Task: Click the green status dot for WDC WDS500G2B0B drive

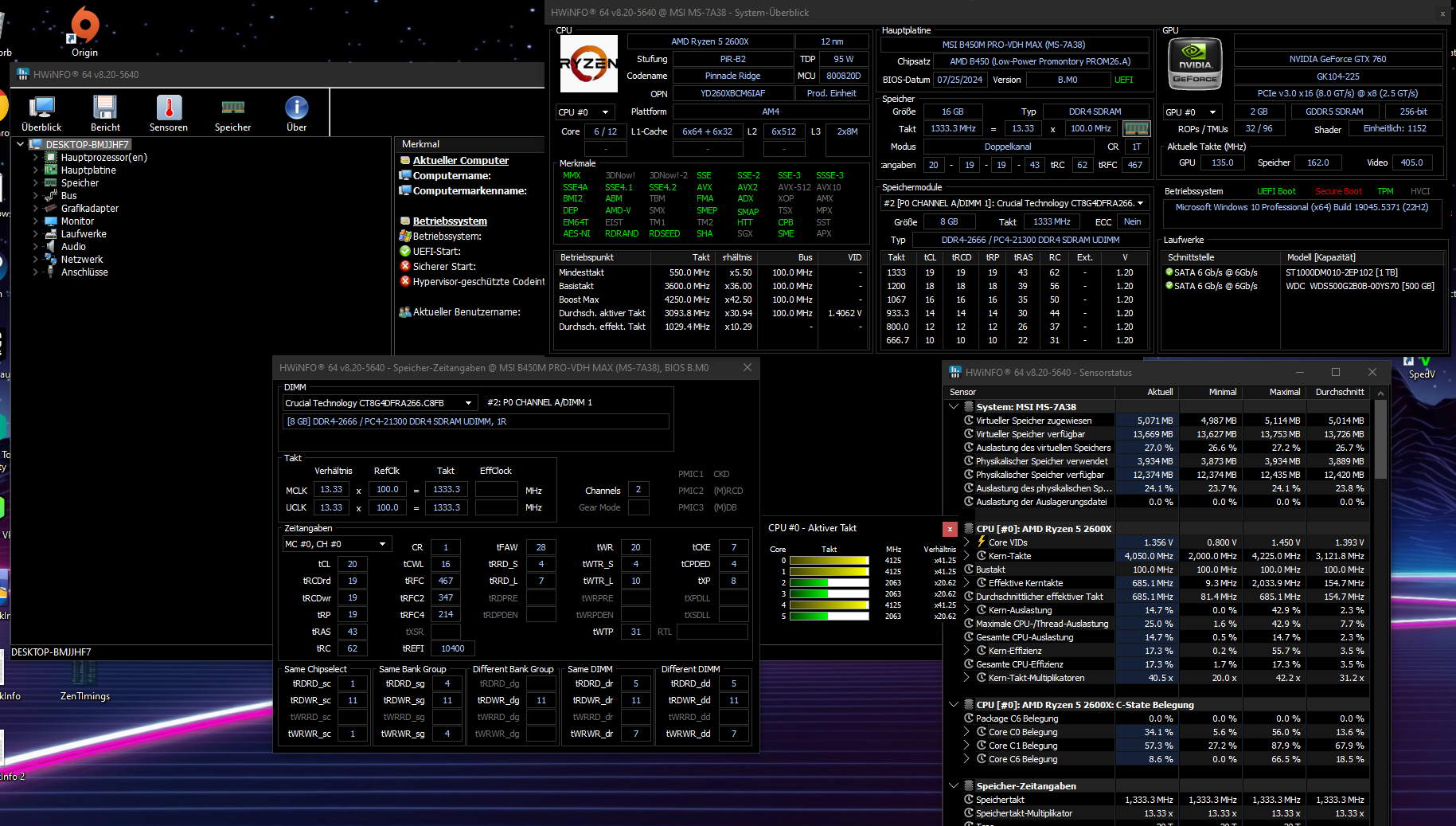Action: tap(1169, 286)
